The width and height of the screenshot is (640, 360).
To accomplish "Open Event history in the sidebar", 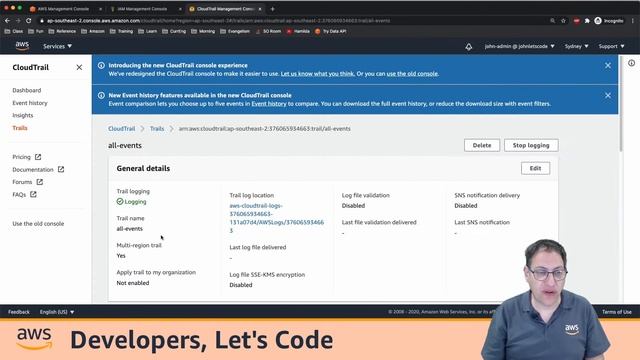I will click(x=30, y=103).
